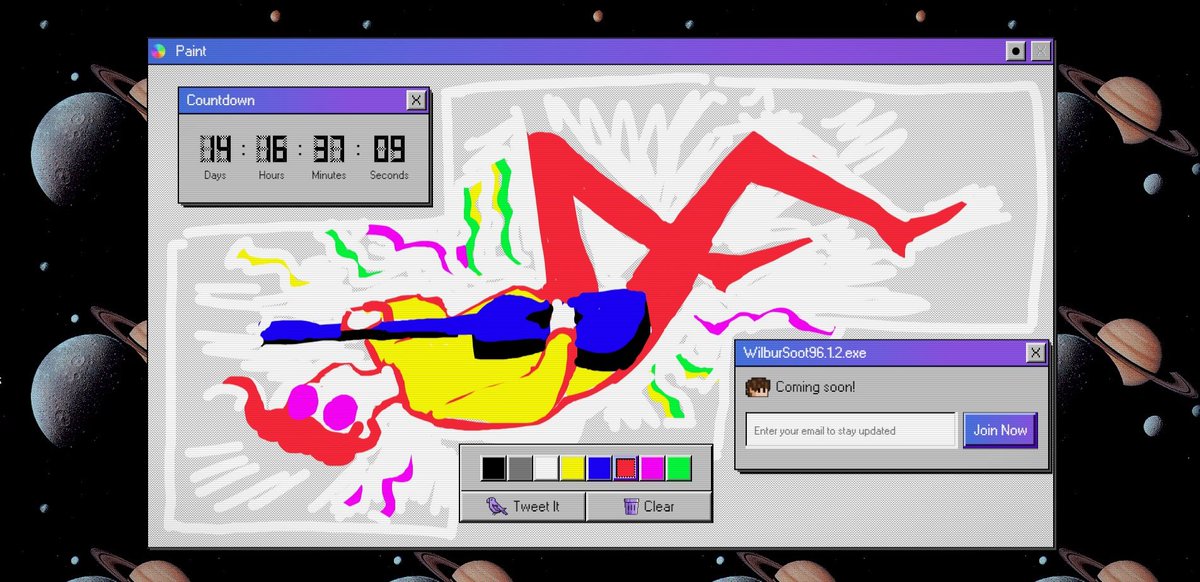Select the black color swatch

[x=493, y=468]
